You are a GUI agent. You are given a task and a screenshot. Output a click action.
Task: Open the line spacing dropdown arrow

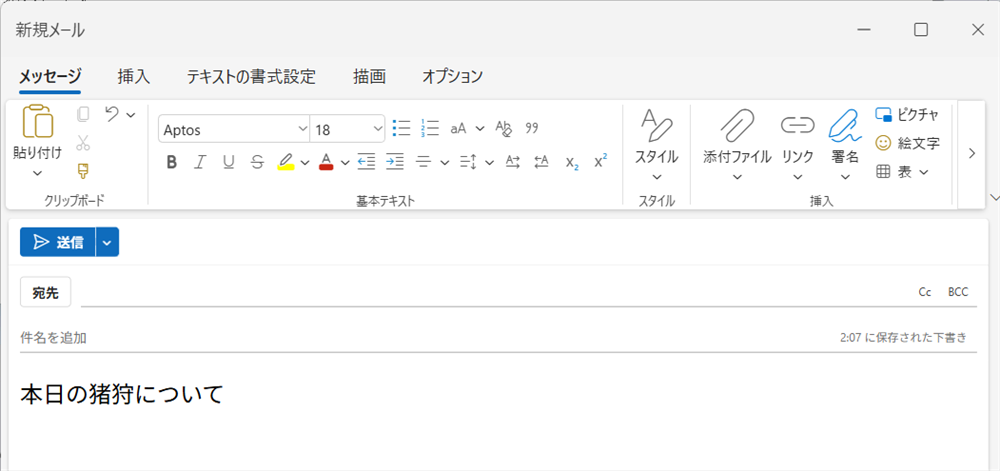pyautogui.click(x=489, y=162)
